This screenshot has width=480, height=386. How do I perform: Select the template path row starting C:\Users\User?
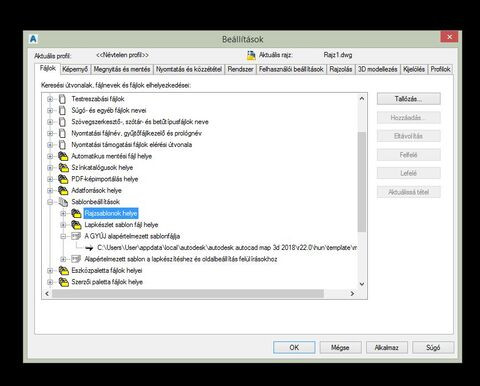pos(227,248)
